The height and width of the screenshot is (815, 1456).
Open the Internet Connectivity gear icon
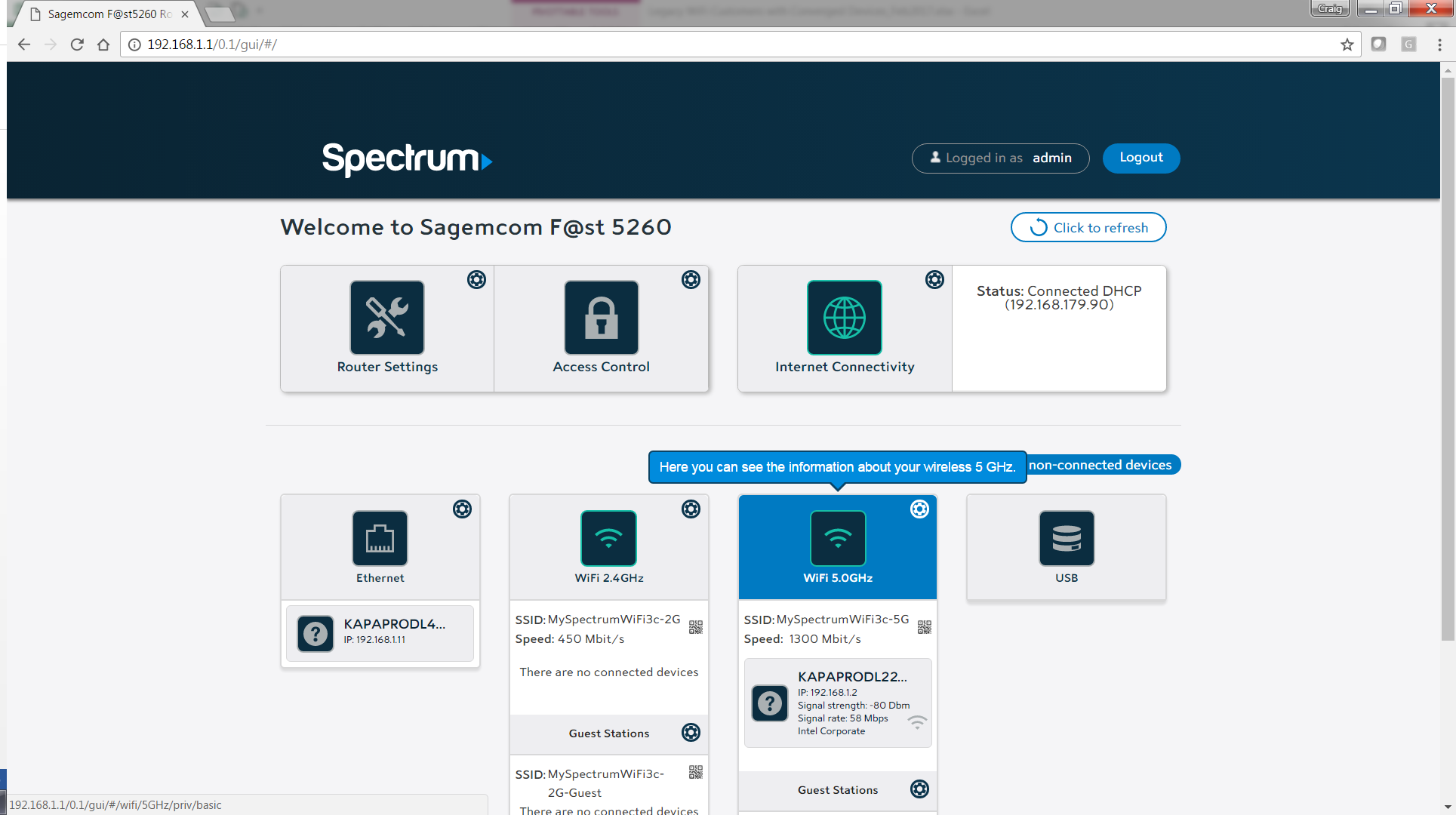pyautogui.click(x=934, y=280)
